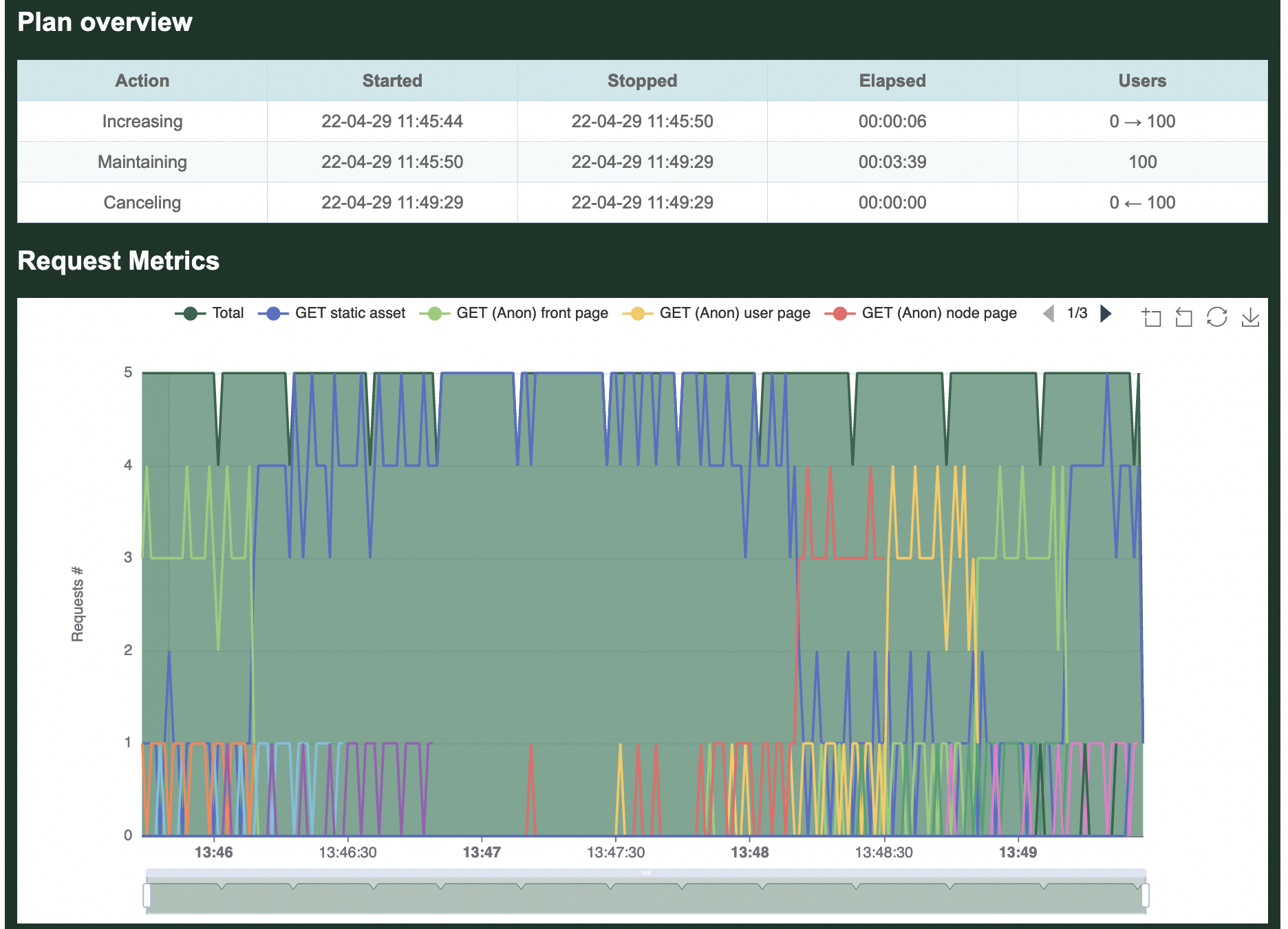Click the elapsed value 00:00:00

pos(892,202)
